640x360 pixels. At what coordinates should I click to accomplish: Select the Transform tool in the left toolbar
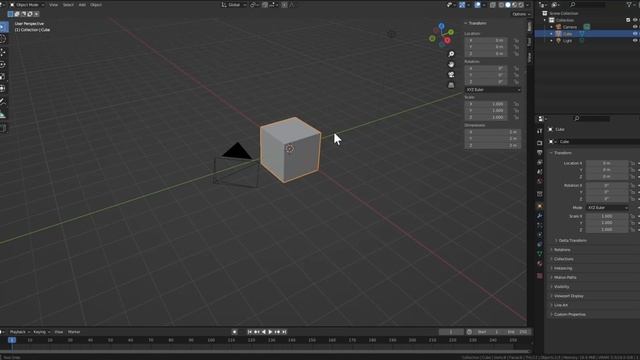pyautogui.click(x=3, y=88)
